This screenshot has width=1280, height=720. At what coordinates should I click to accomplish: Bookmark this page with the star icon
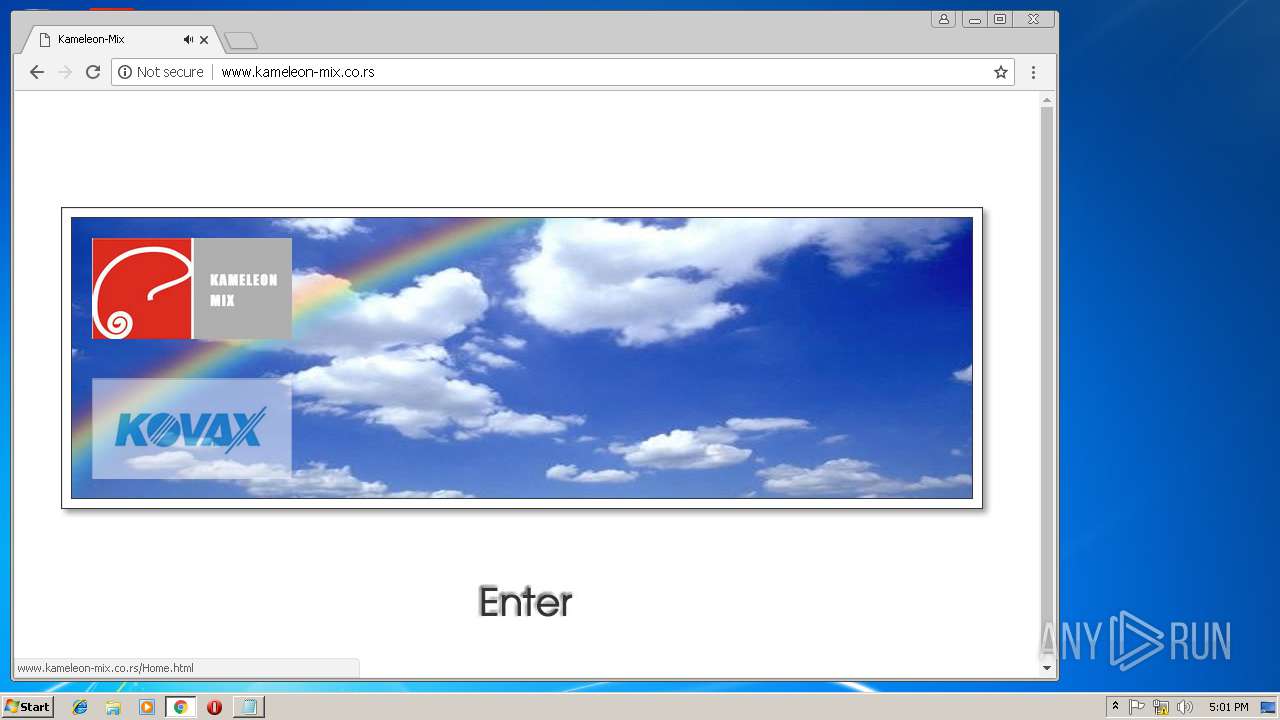(1000, 72)
